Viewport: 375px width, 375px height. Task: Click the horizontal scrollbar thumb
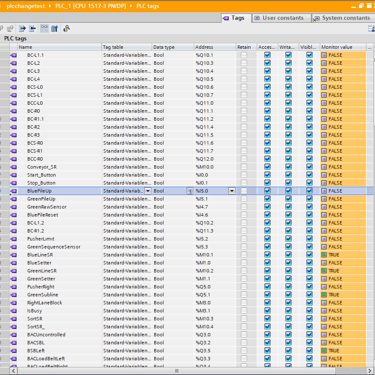click(x=177, y=371)
